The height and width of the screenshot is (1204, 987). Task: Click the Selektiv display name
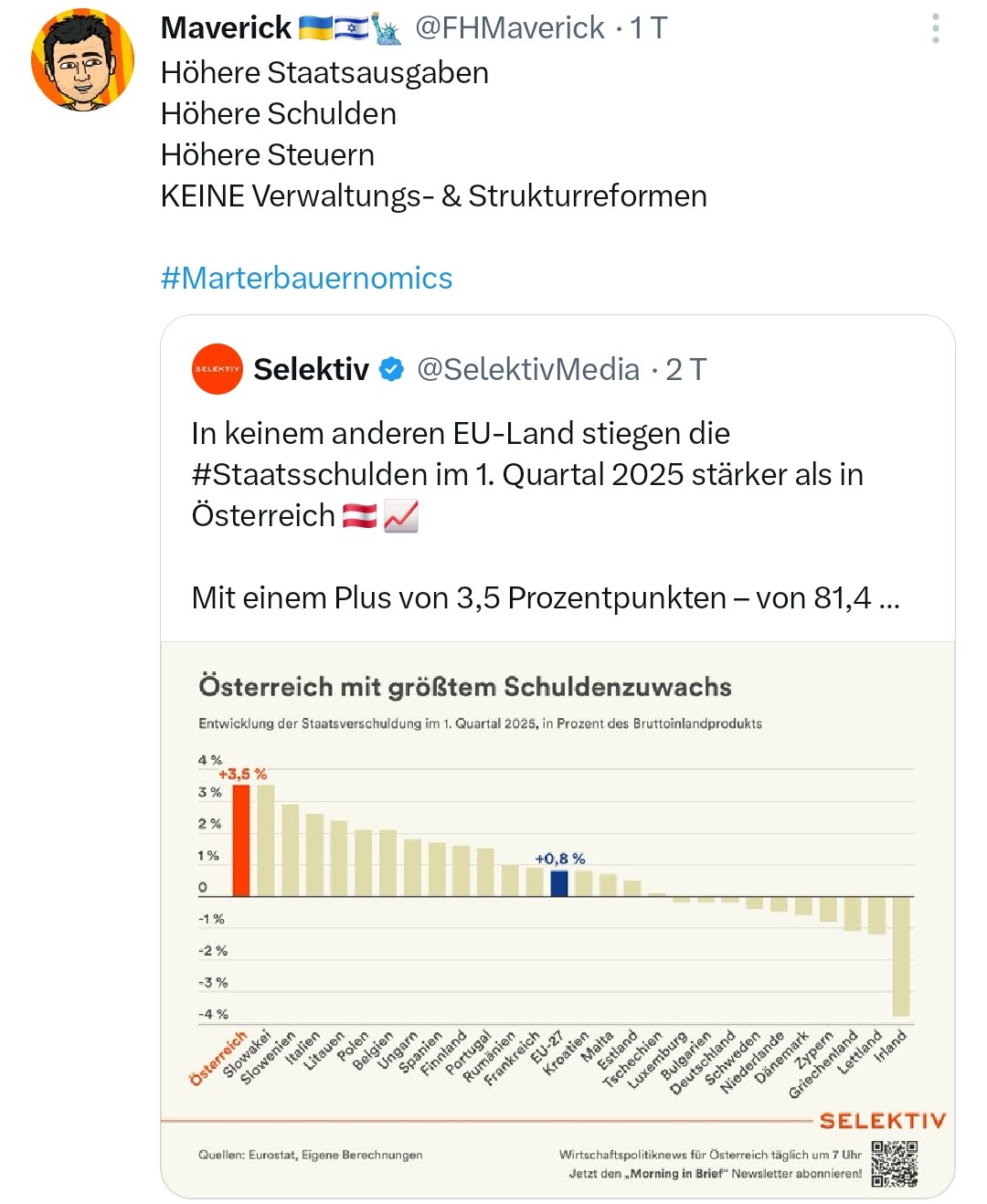pyautogui.click(x=311, y=369)
